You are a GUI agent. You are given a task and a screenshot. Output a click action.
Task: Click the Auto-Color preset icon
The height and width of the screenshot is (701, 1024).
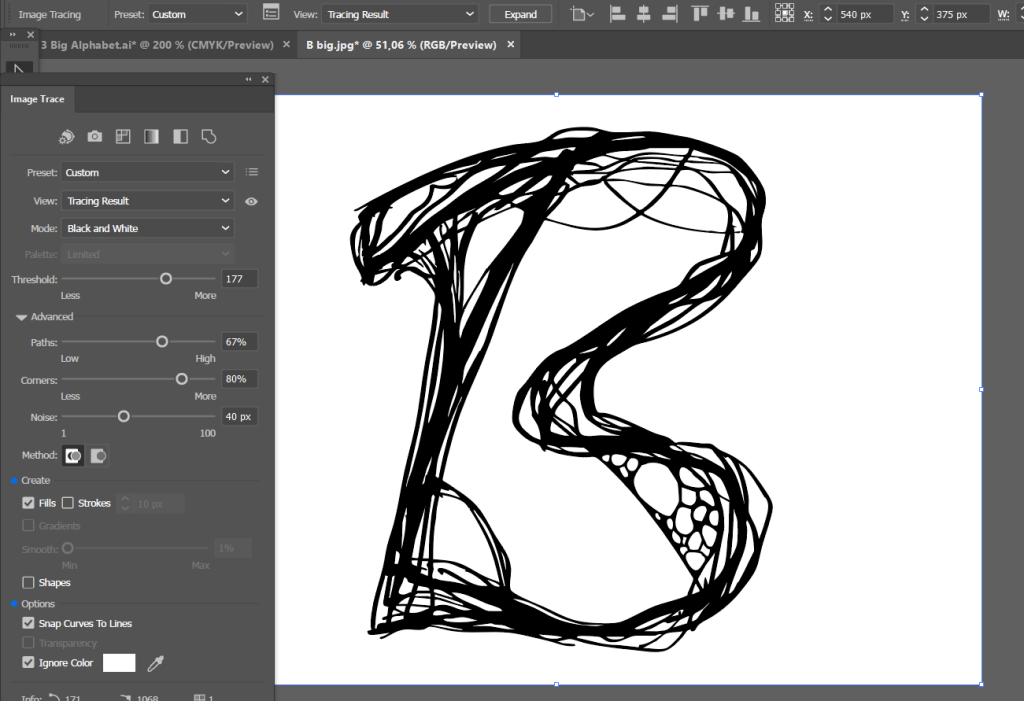coord(66,136)
